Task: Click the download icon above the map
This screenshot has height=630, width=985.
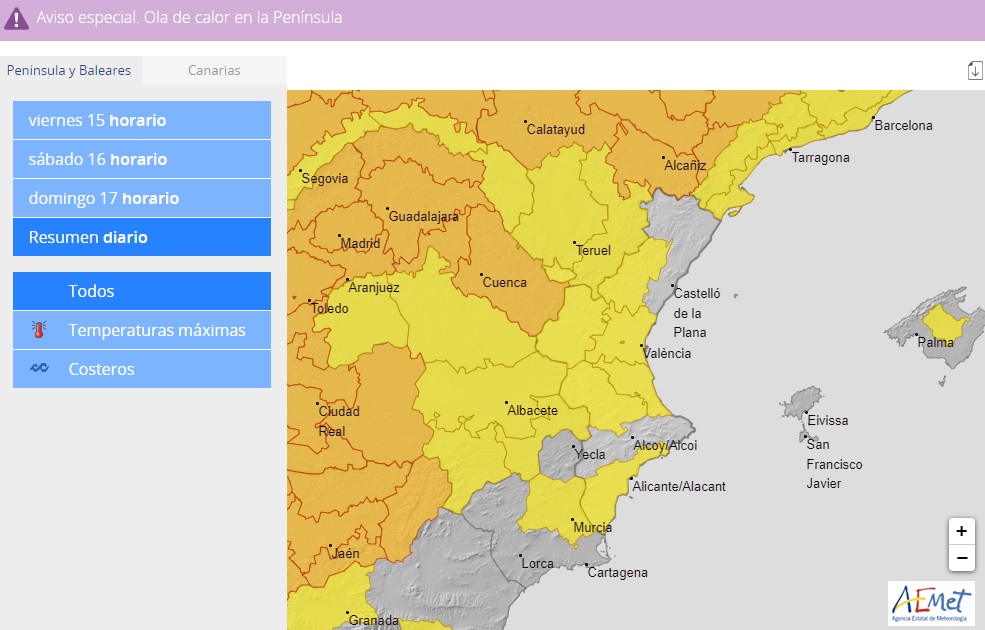Action: point(975,70)
